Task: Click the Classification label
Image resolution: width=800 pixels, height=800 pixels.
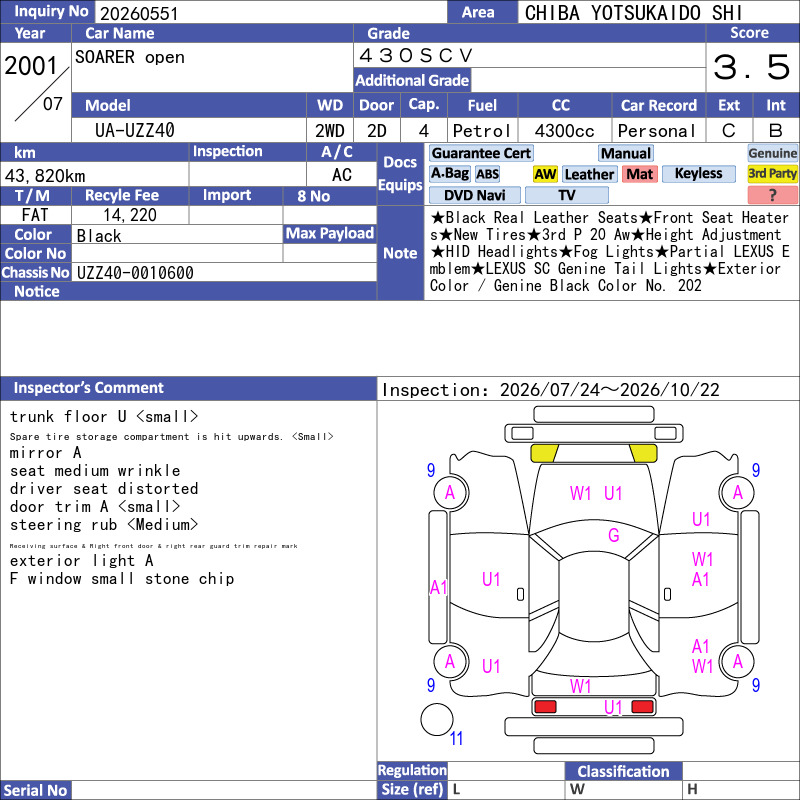Action: (x=623, y=771)
